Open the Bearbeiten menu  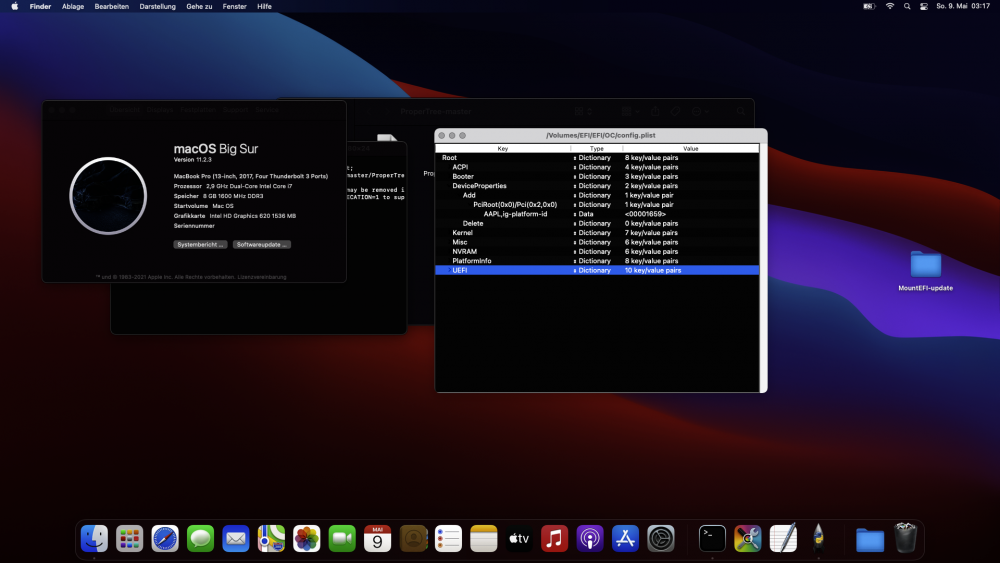click(112, 6)
